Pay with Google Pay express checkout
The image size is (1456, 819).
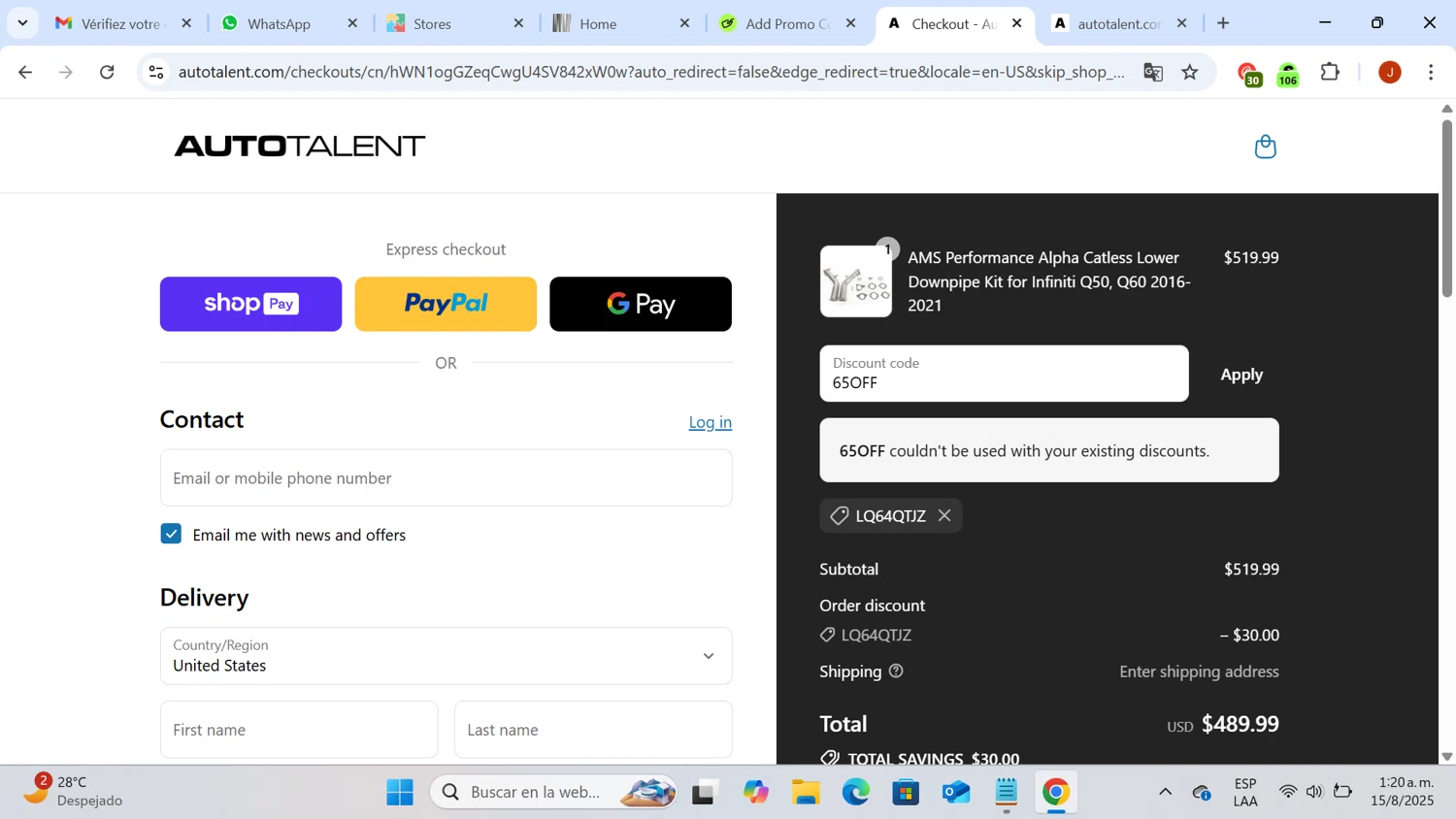641,304
